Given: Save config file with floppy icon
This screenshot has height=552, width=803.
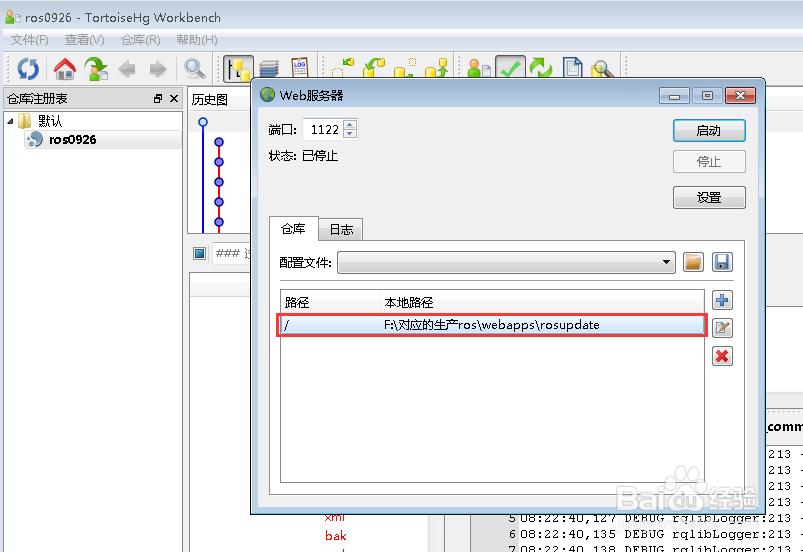Looking at the screenshot, I should pos(722,262).
